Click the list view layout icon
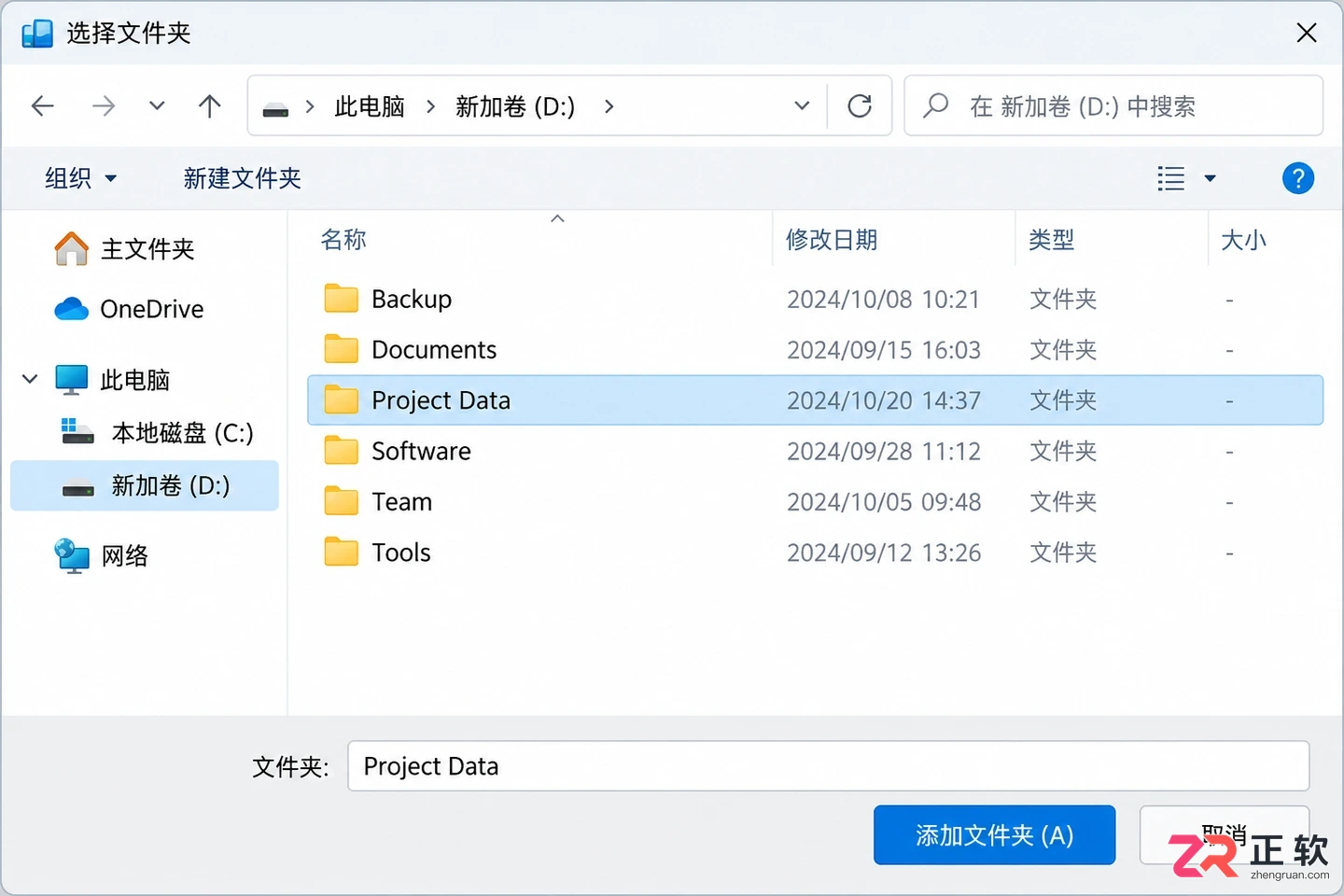Screen dimensions: 1344x896 [1171, 178]
